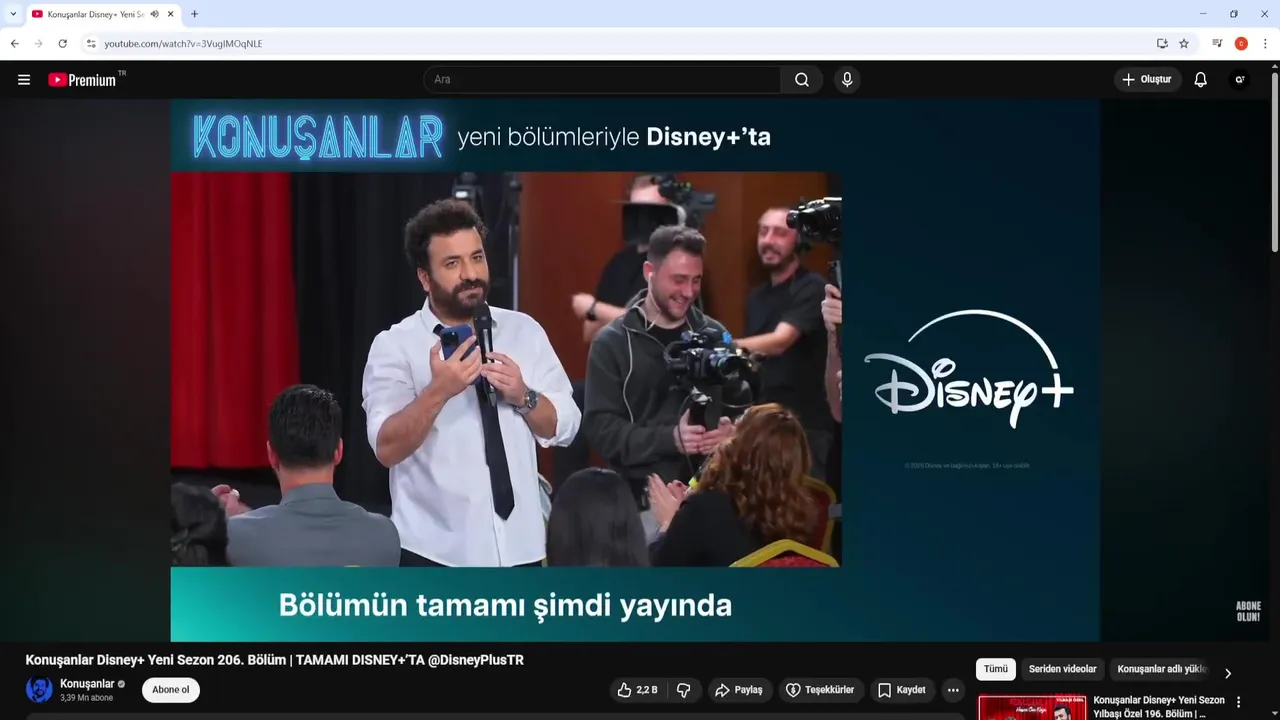The image size is (1280, 720).
Task: Focus the Ara search field
Action: (602, 80)
